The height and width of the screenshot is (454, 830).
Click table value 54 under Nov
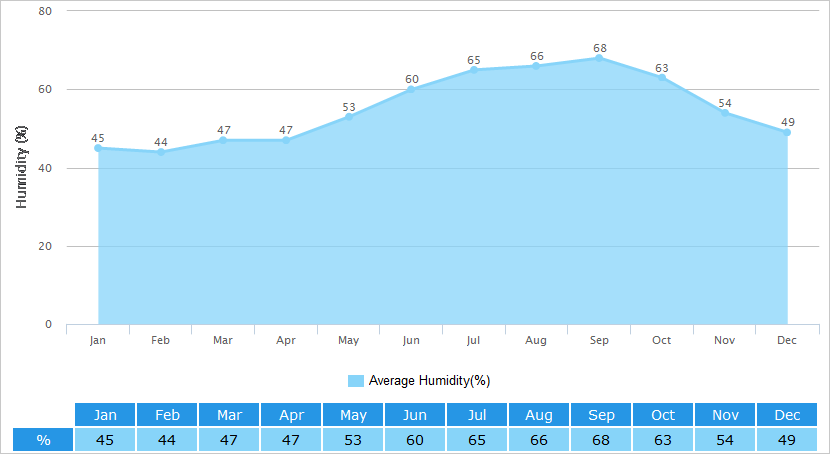(x=724, y=440)
